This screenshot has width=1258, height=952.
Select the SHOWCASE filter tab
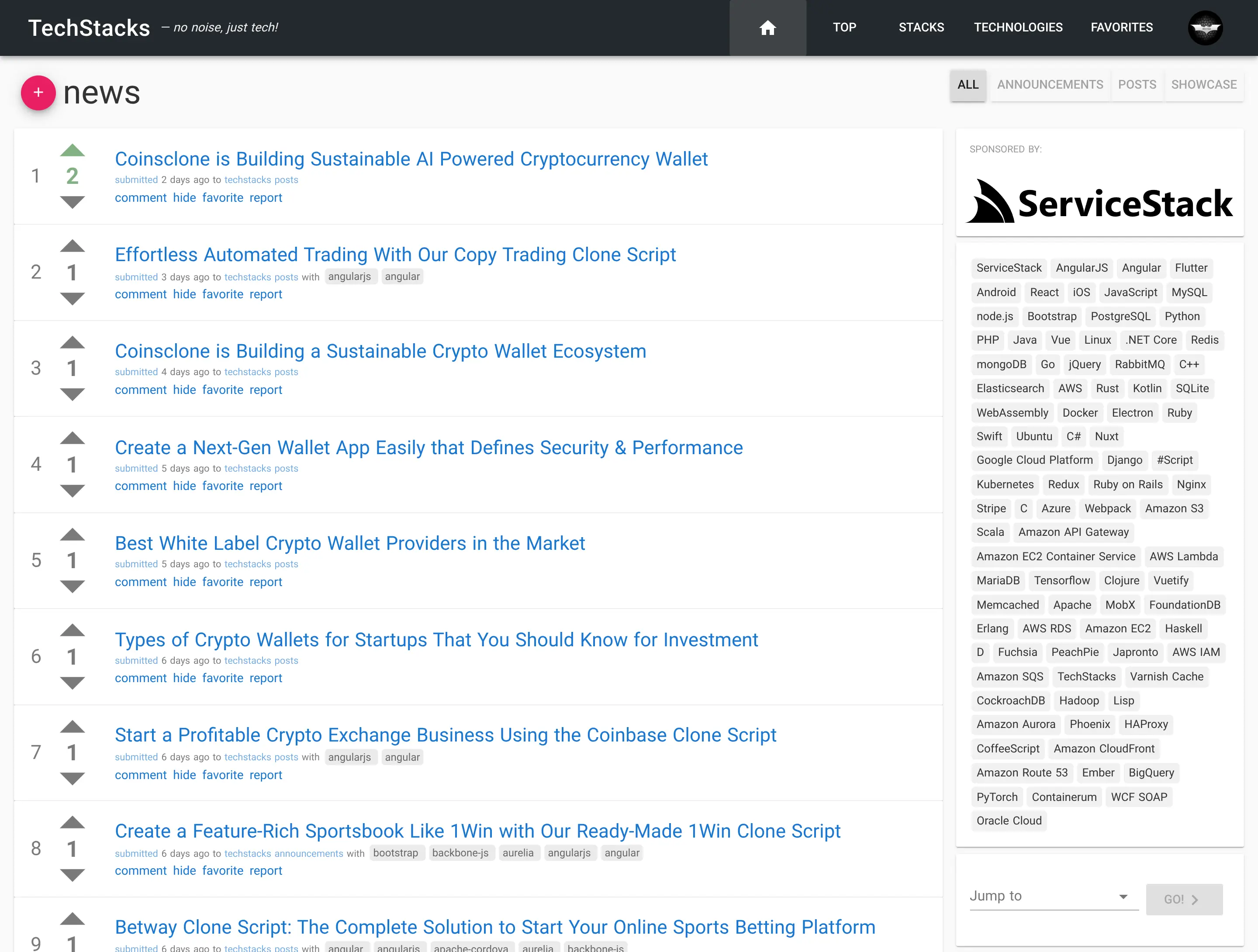1203,85
